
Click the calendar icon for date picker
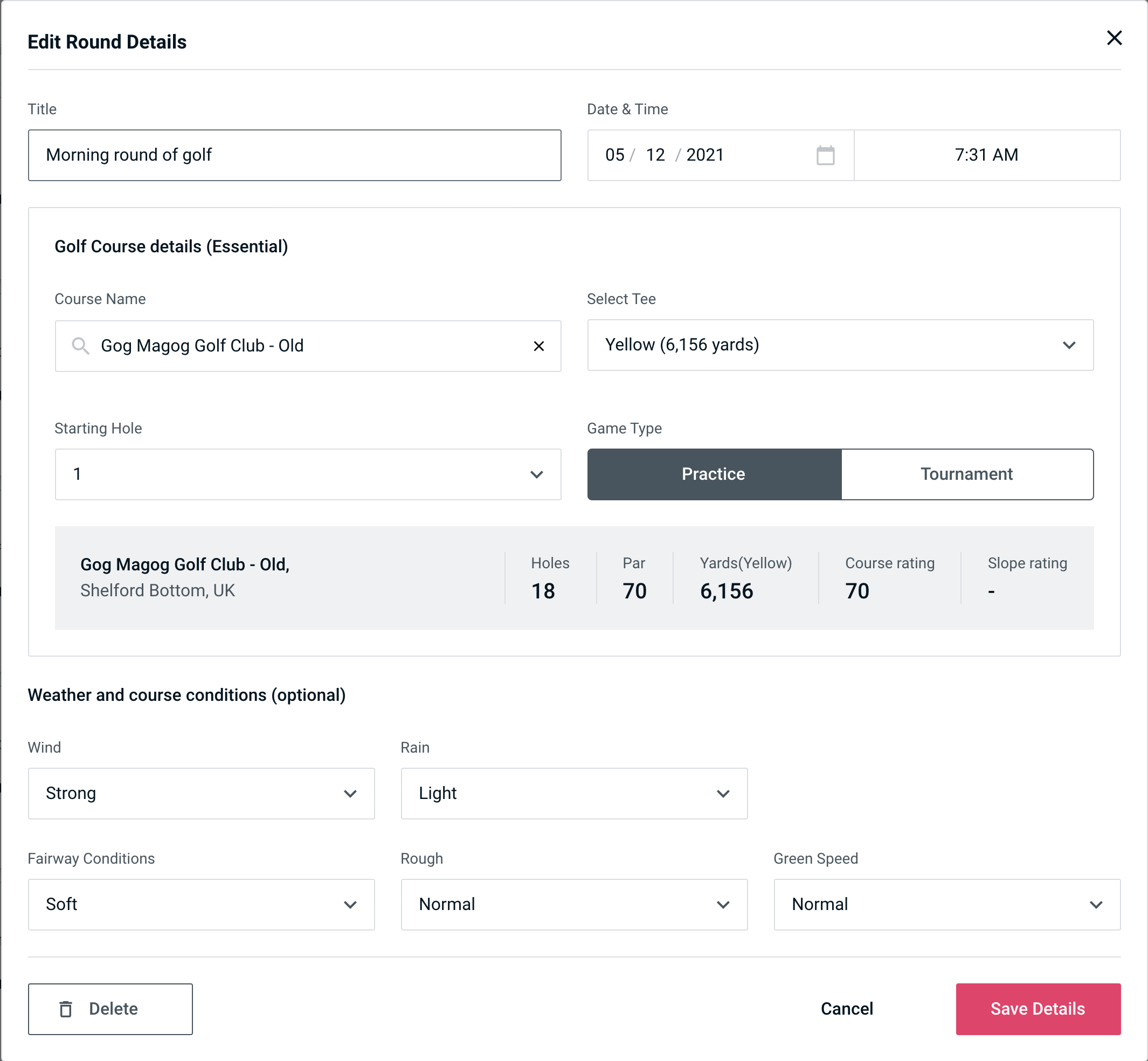point(825,155)
